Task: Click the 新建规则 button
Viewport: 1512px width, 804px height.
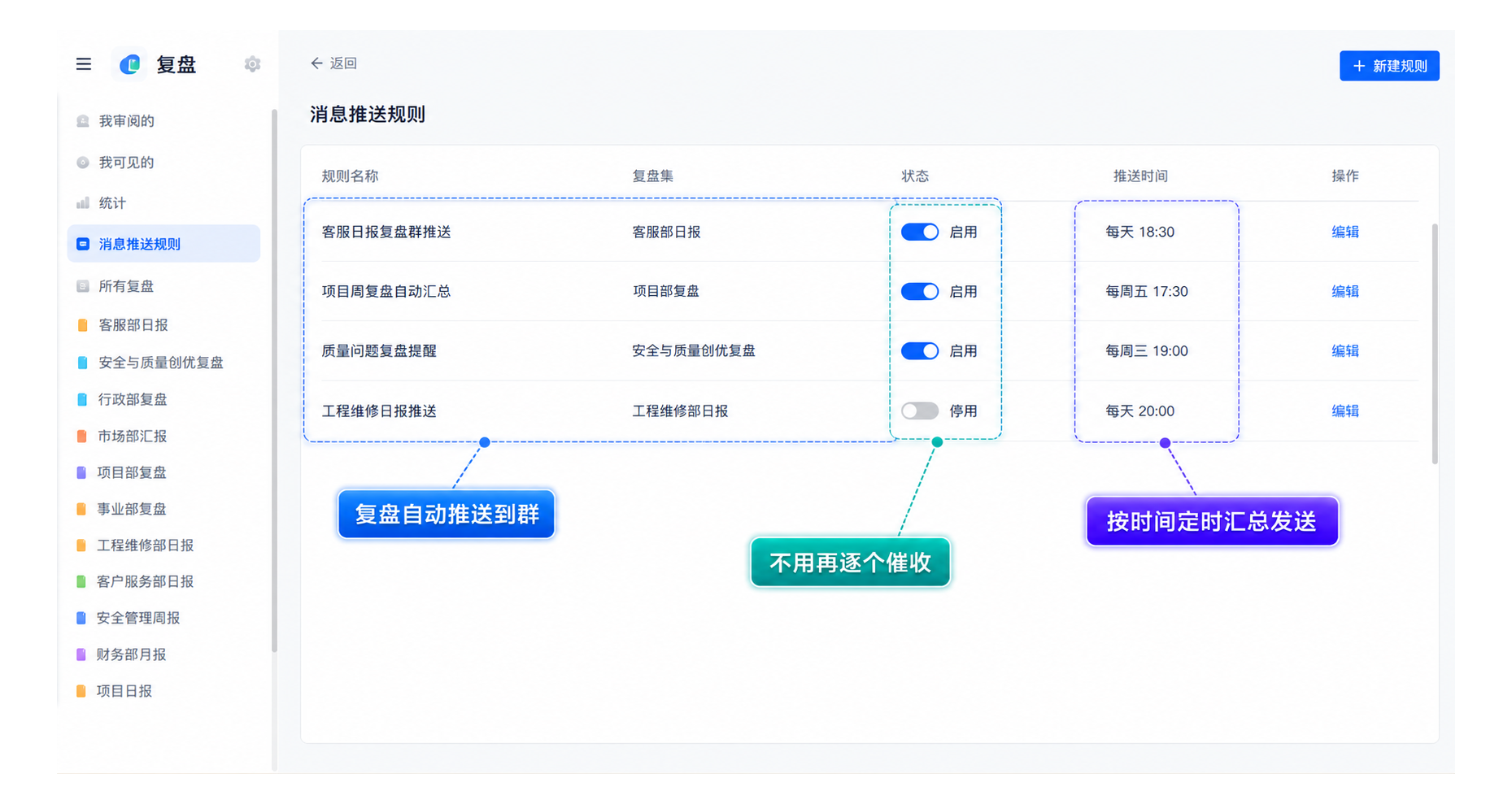Action: pyautogui.click(x=1389, y=66)
